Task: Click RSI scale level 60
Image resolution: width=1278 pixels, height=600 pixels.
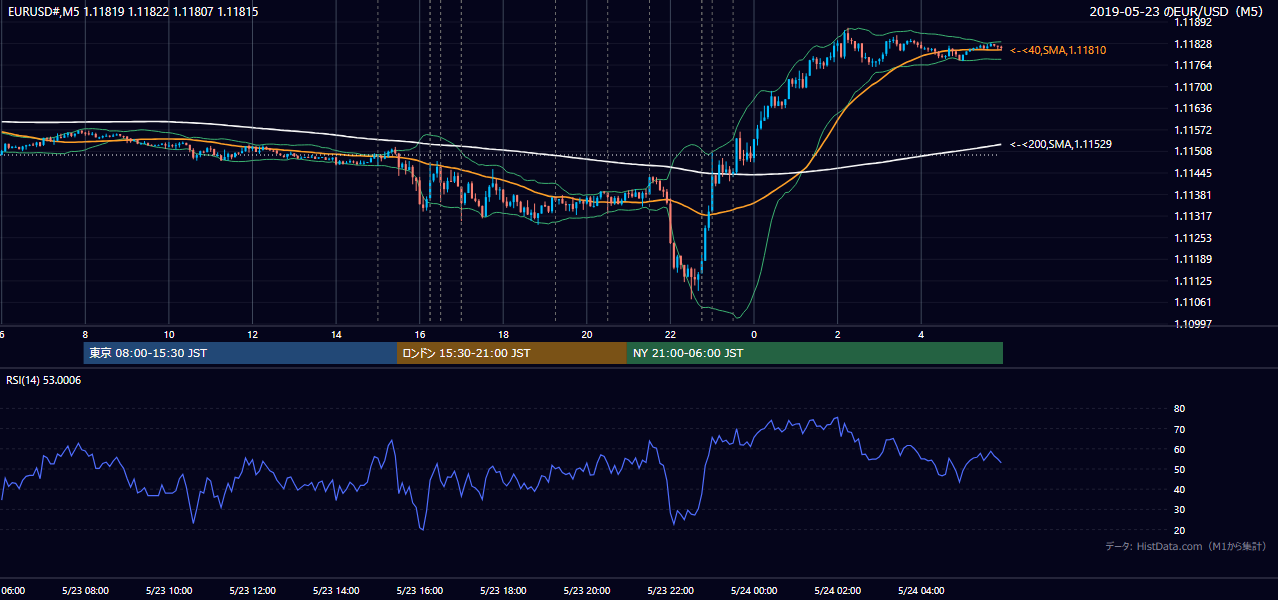Action: 1180,449
